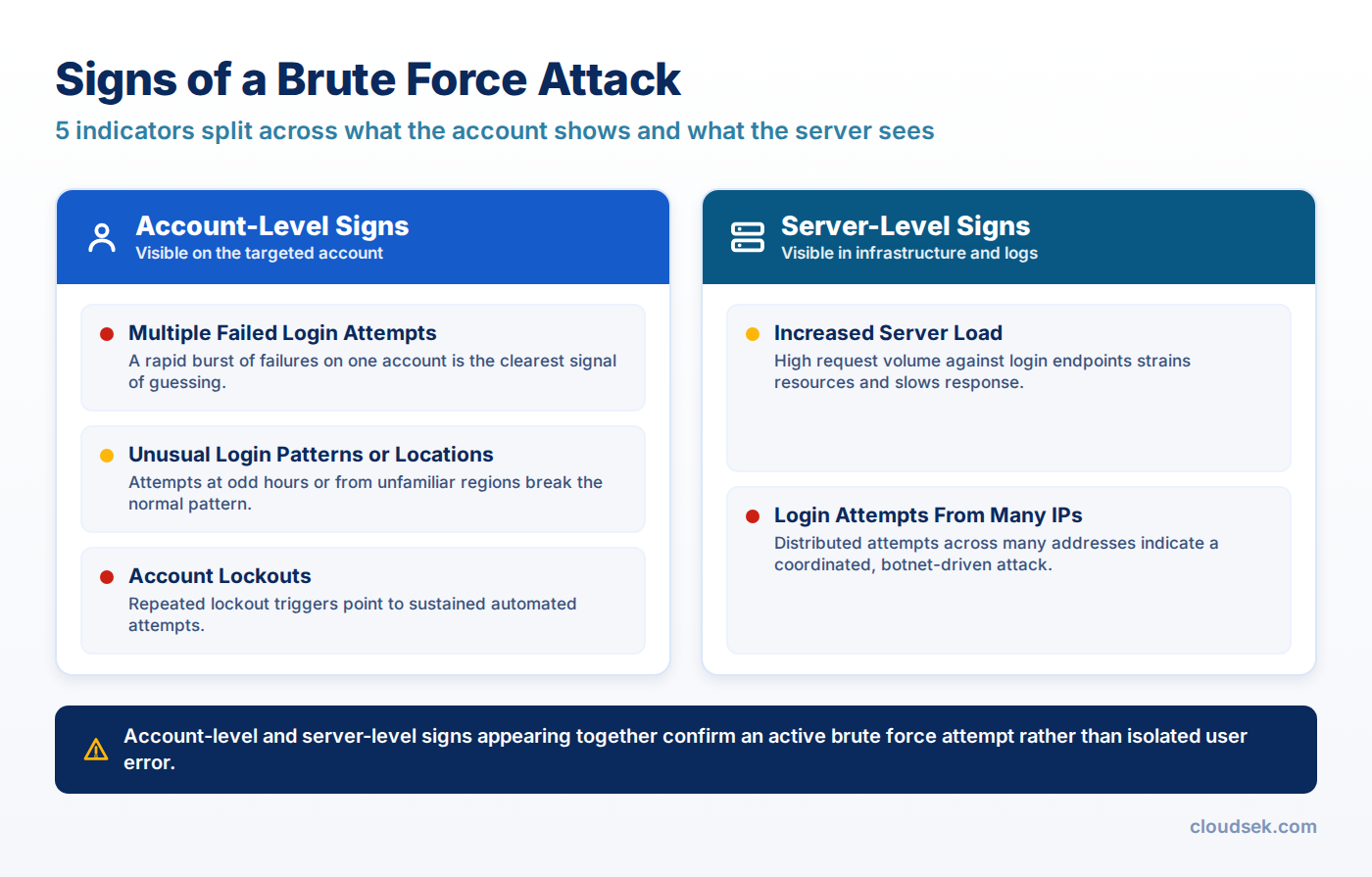Click 'Repeated lockout triggers' description
Viewport: 1372px width, 877px height.
point(353,614)
